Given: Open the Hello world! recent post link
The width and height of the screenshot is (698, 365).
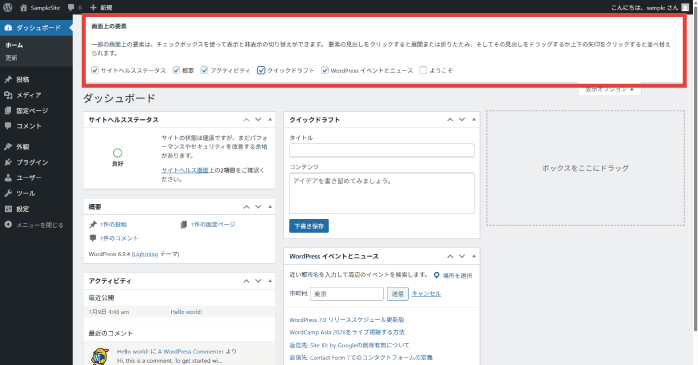Looking at the screenshot, I should 186,312.
